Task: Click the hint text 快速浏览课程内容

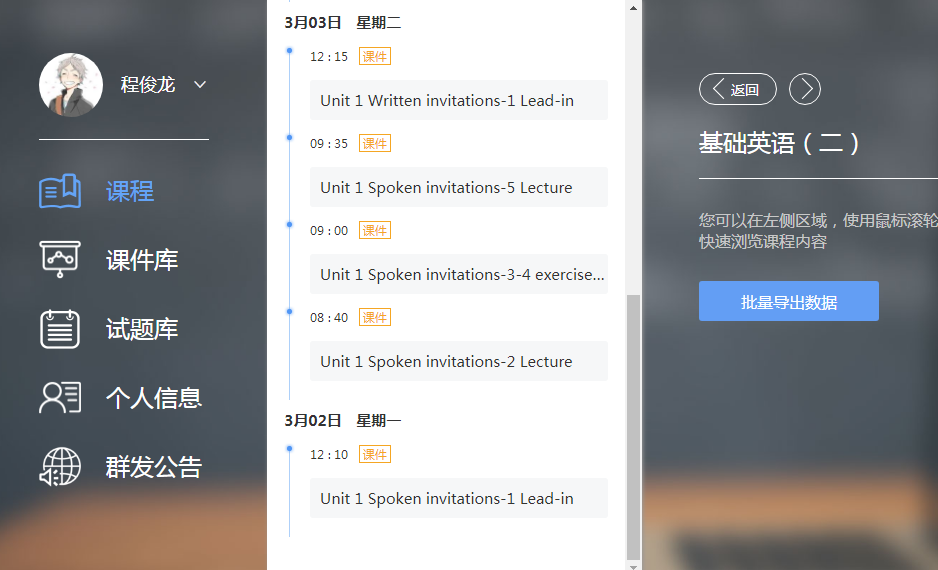Action: [763, 242]
